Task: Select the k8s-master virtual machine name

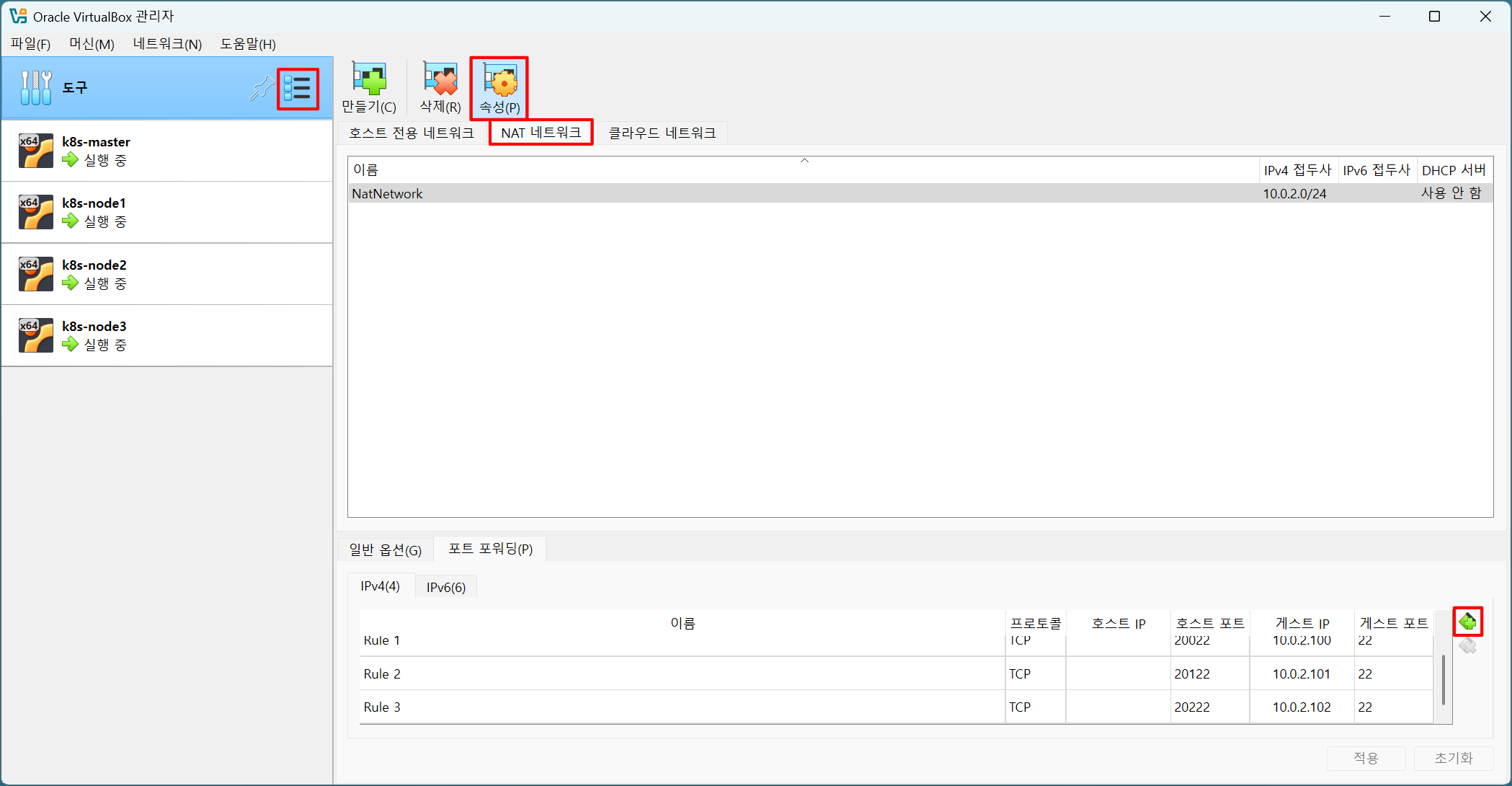Action: click(96, 141)
